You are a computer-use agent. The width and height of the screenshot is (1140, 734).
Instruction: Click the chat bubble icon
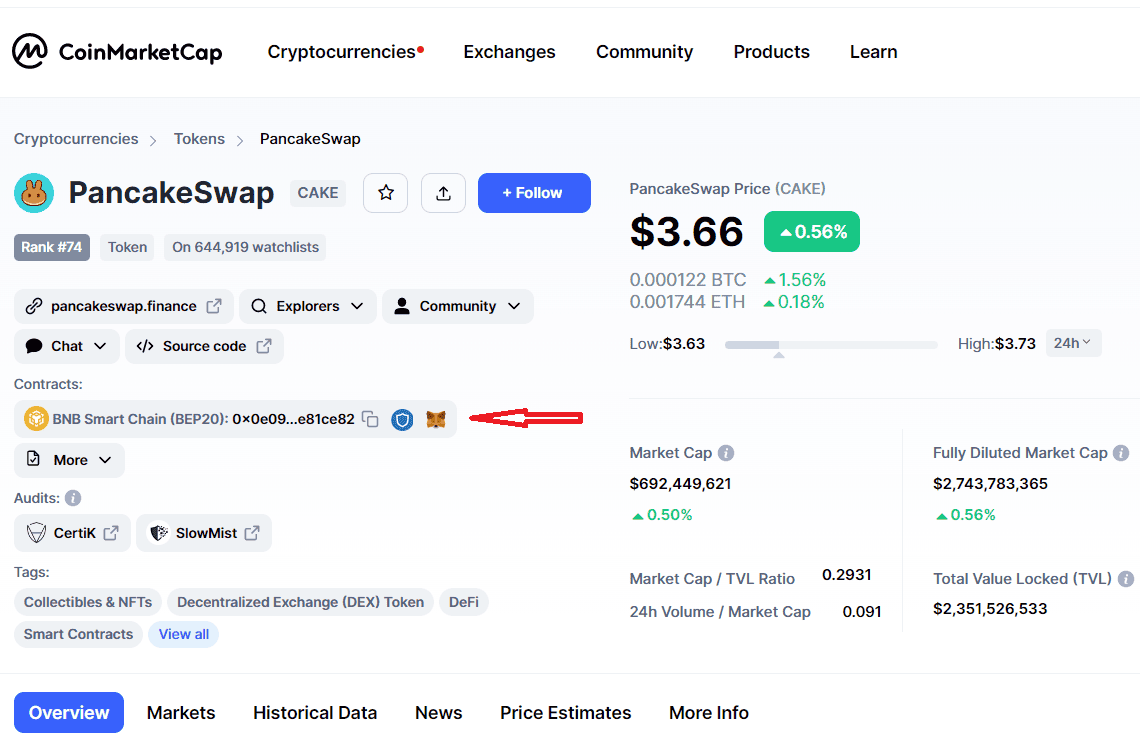(x=33, y=346)
